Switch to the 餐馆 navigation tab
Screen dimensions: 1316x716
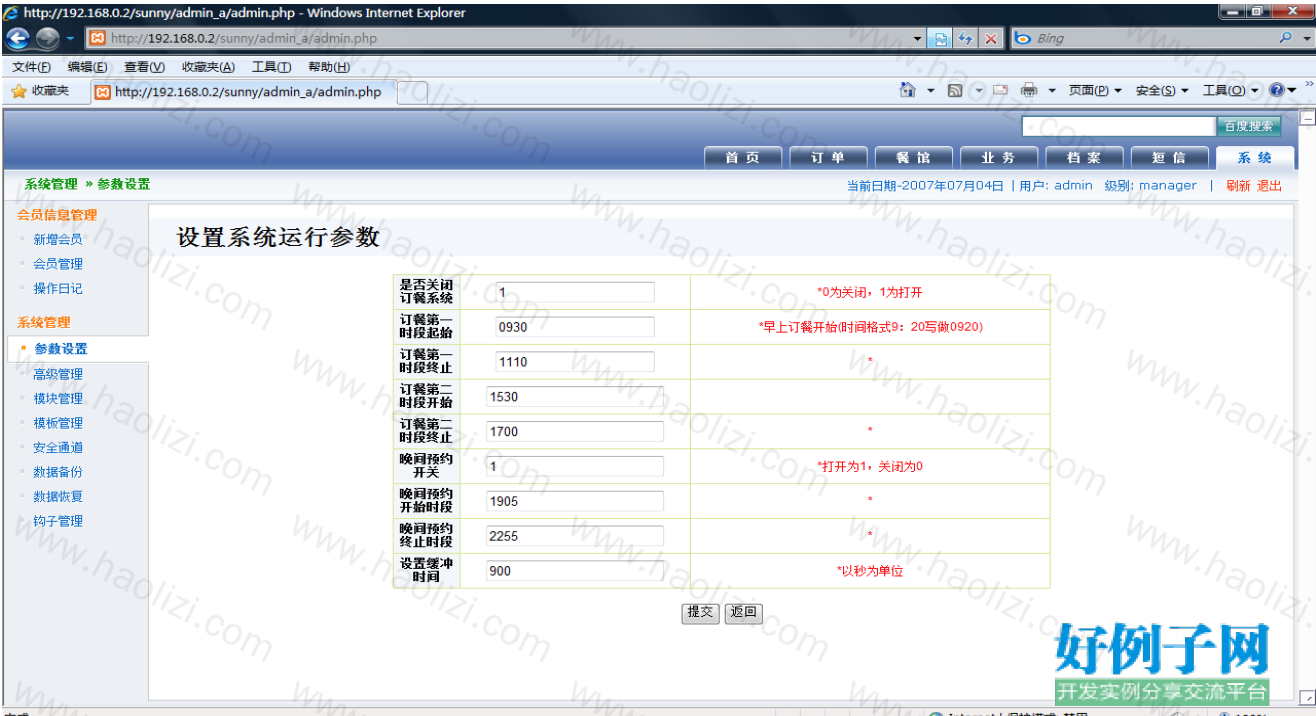pyautogui.click(x=912, y=158)
